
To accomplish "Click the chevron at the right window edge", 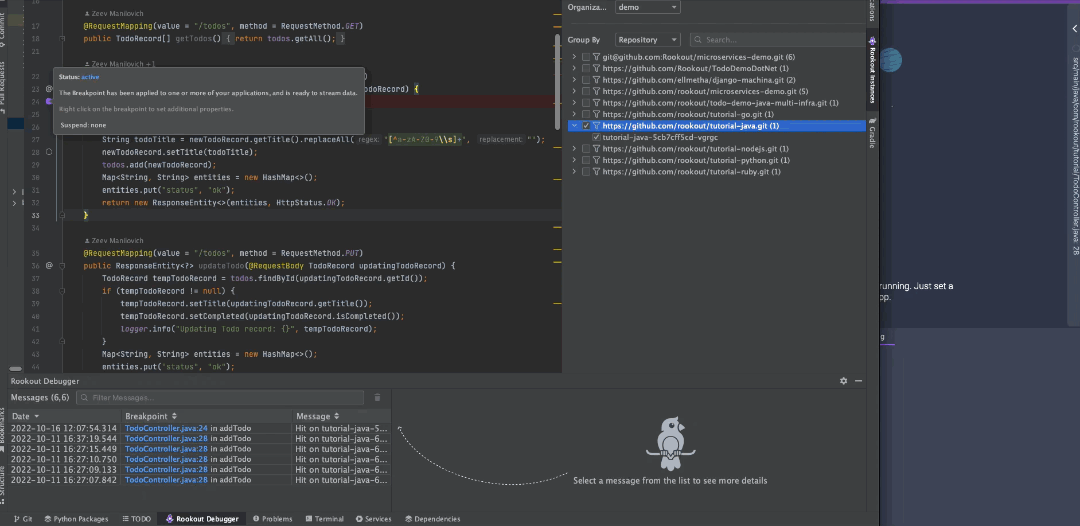I will click(x=1074, y=28).
